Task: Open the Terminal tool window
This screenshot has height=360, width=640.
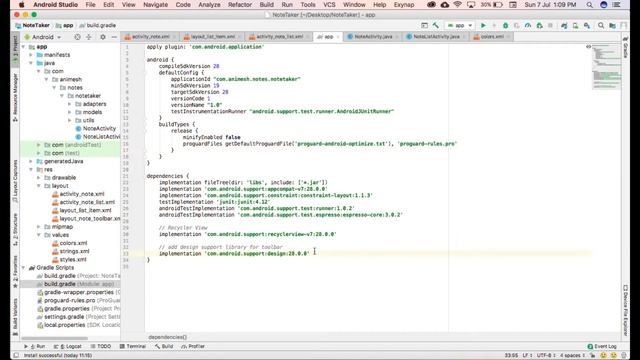Action: 133,346
